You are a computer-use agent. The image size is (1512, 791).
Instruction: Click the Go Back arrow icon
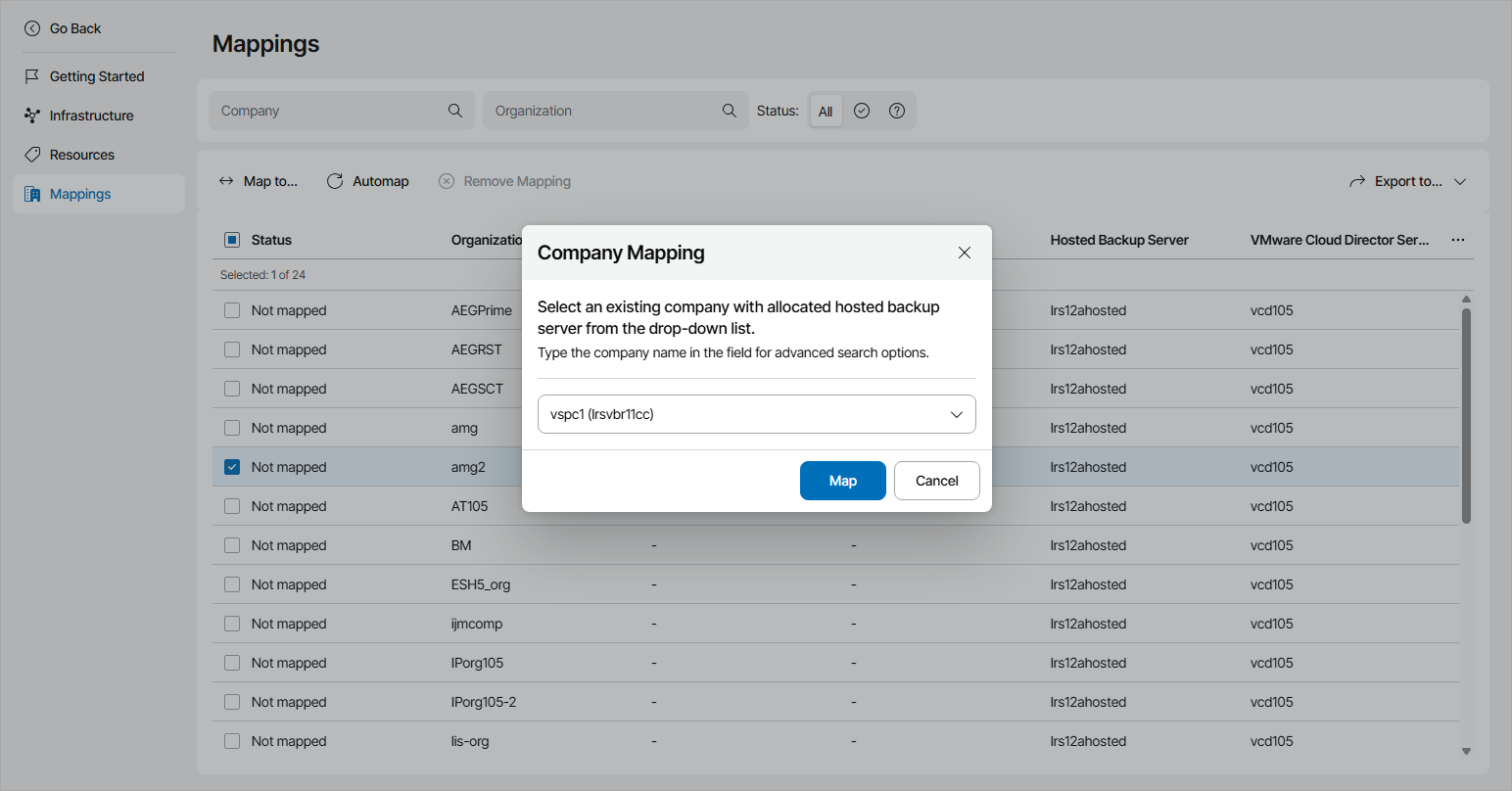tap(32, 28)
